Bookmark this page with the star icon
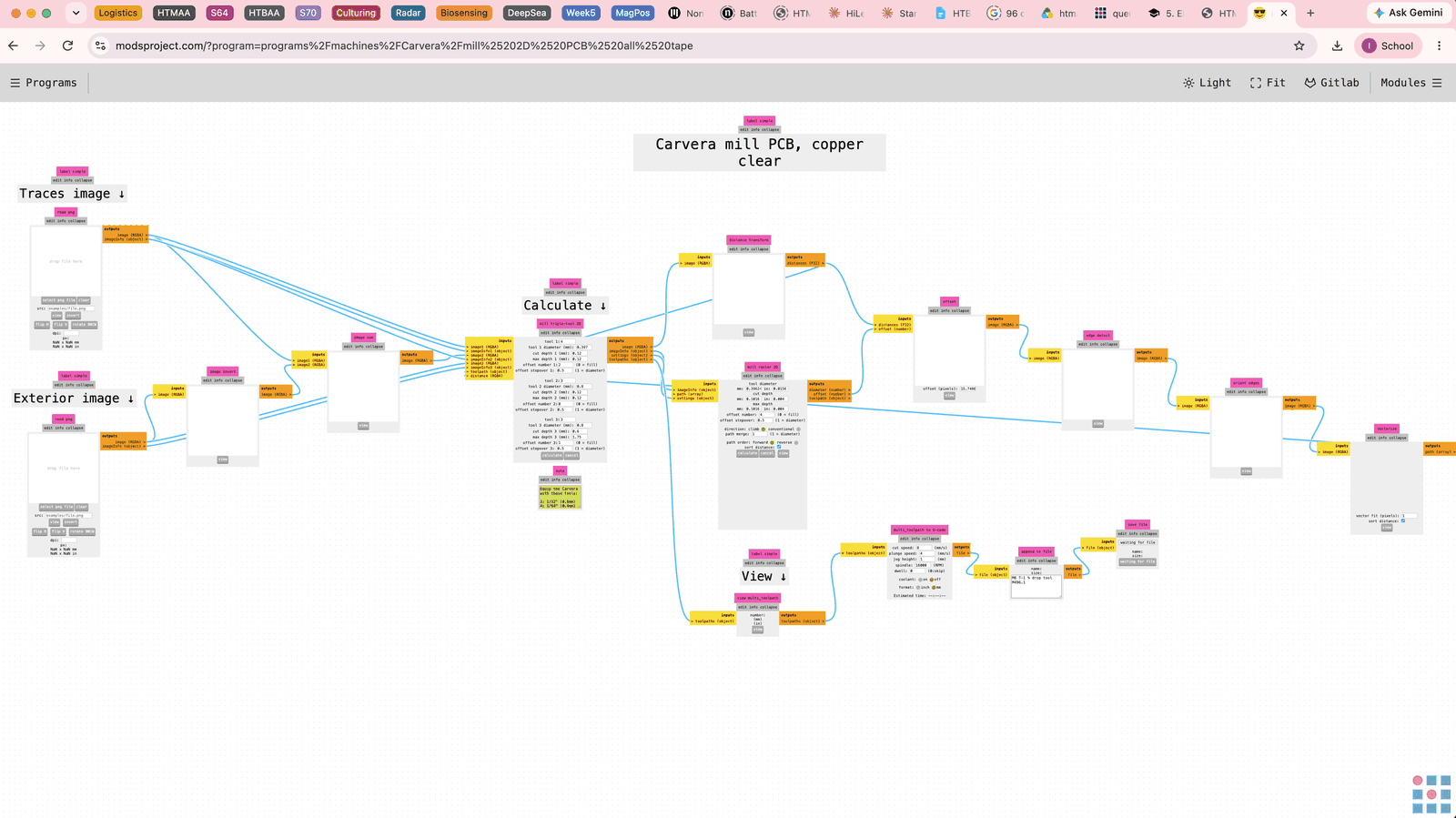This screenshot has height=818, width=1456. (1299, 45)
